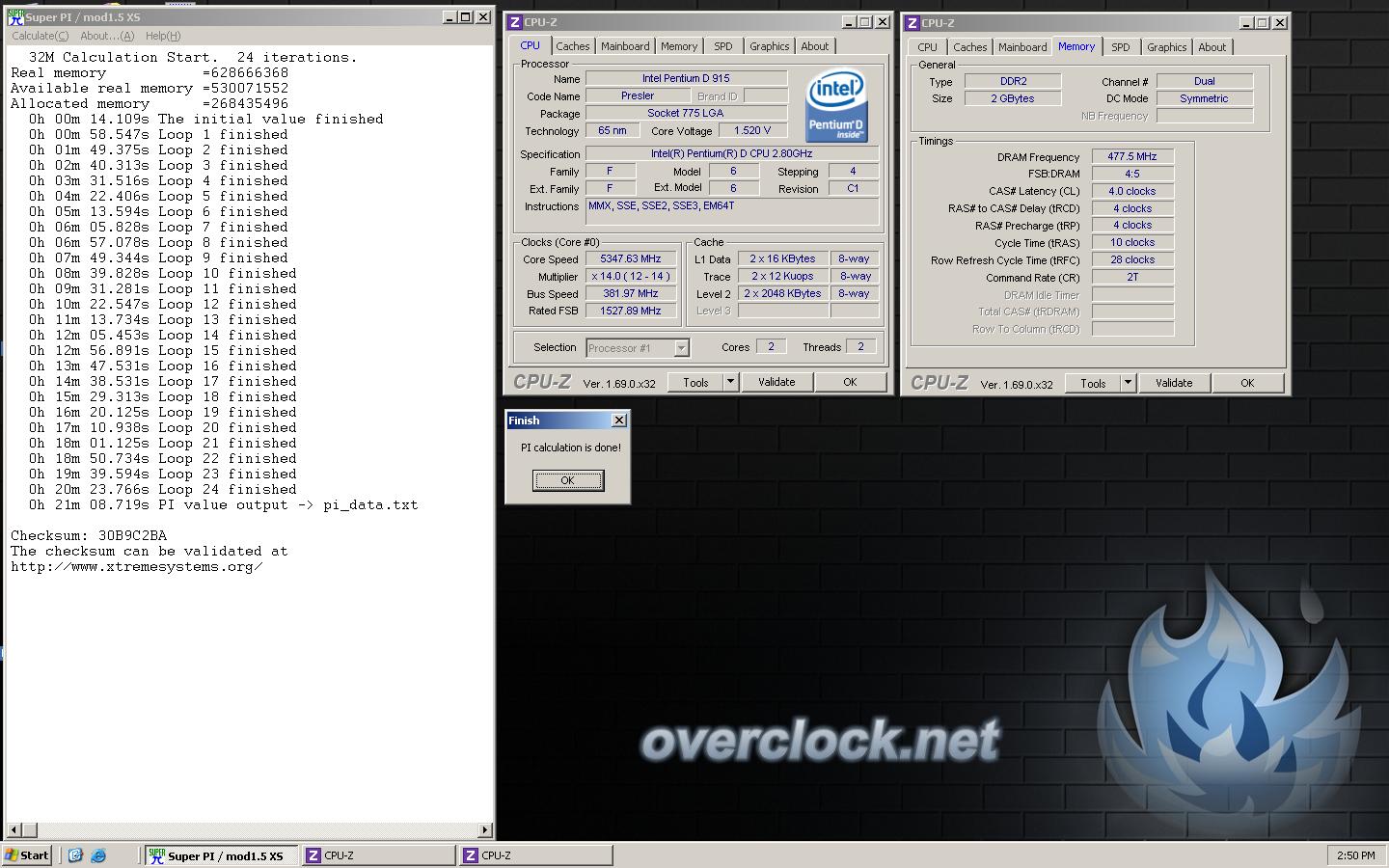Switch to Memory tab in left CPU-Z window
Image resolution: width=1389 pixels, height=868 pixels.
pos(679,46)
